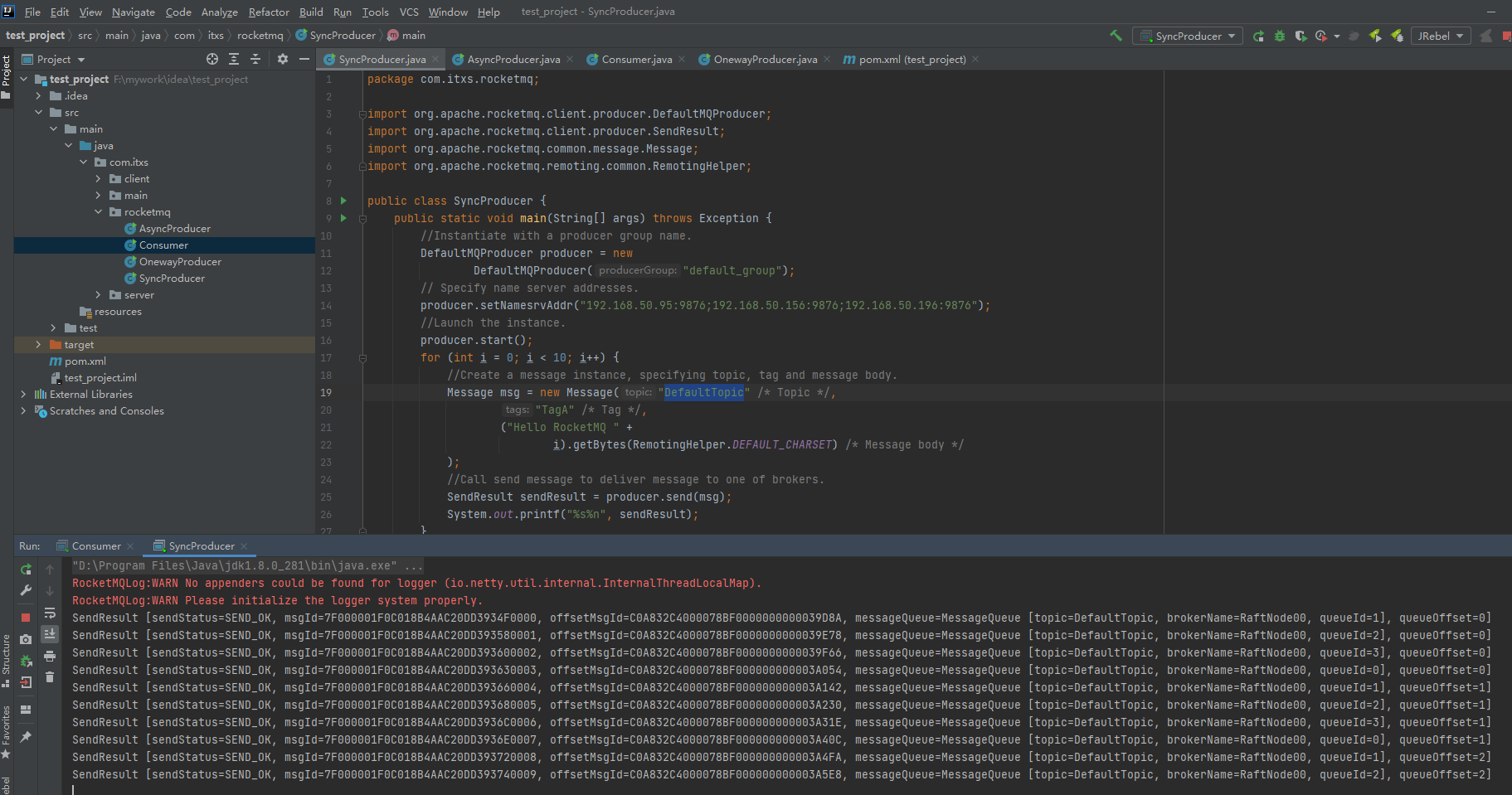Pin the Run tab with pin icon

[x=26, y=736]
